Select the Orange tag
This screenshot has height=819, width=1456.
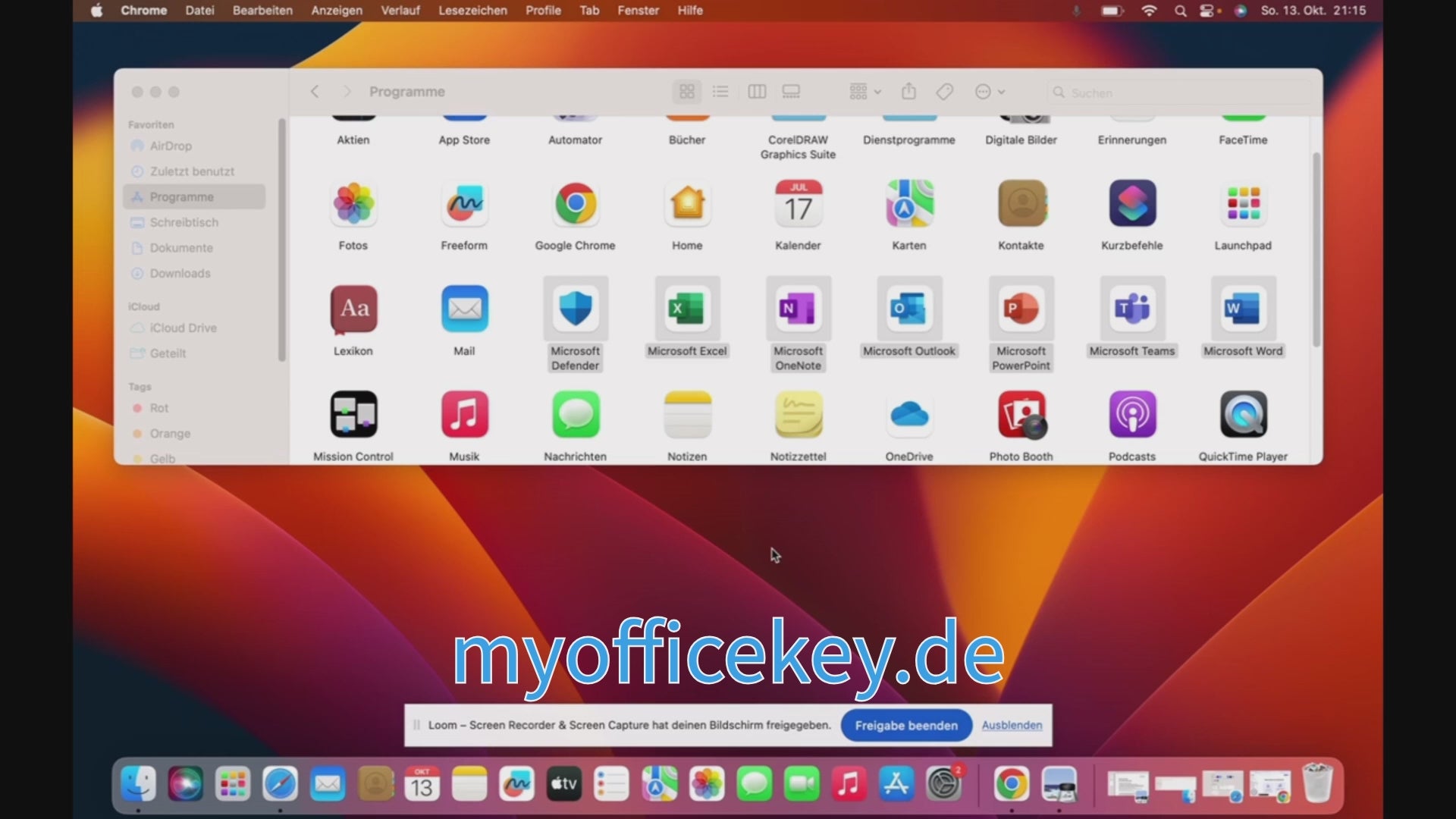194,434
